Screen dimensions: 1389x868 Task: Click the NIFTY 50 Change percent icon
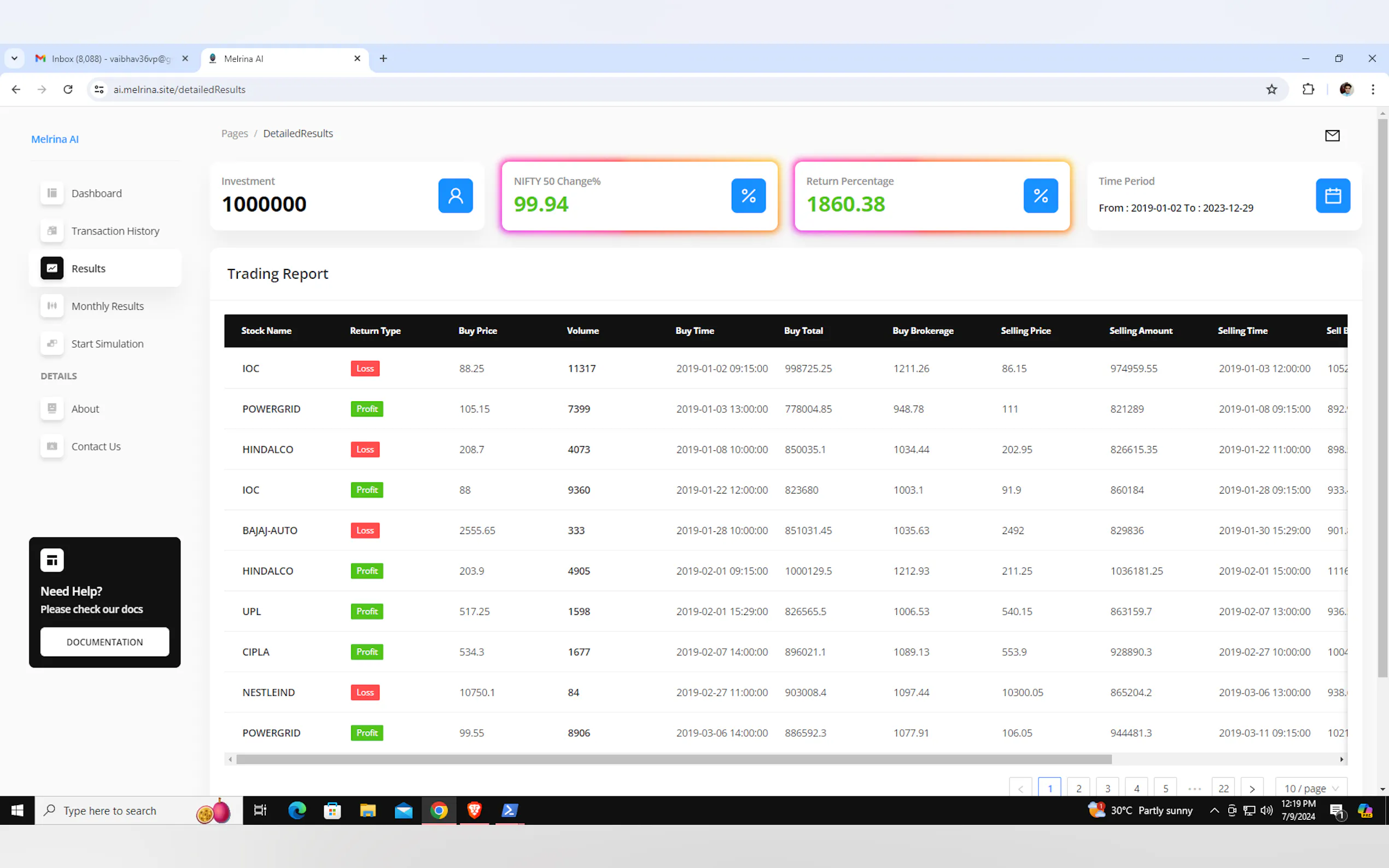coord(748,196)
